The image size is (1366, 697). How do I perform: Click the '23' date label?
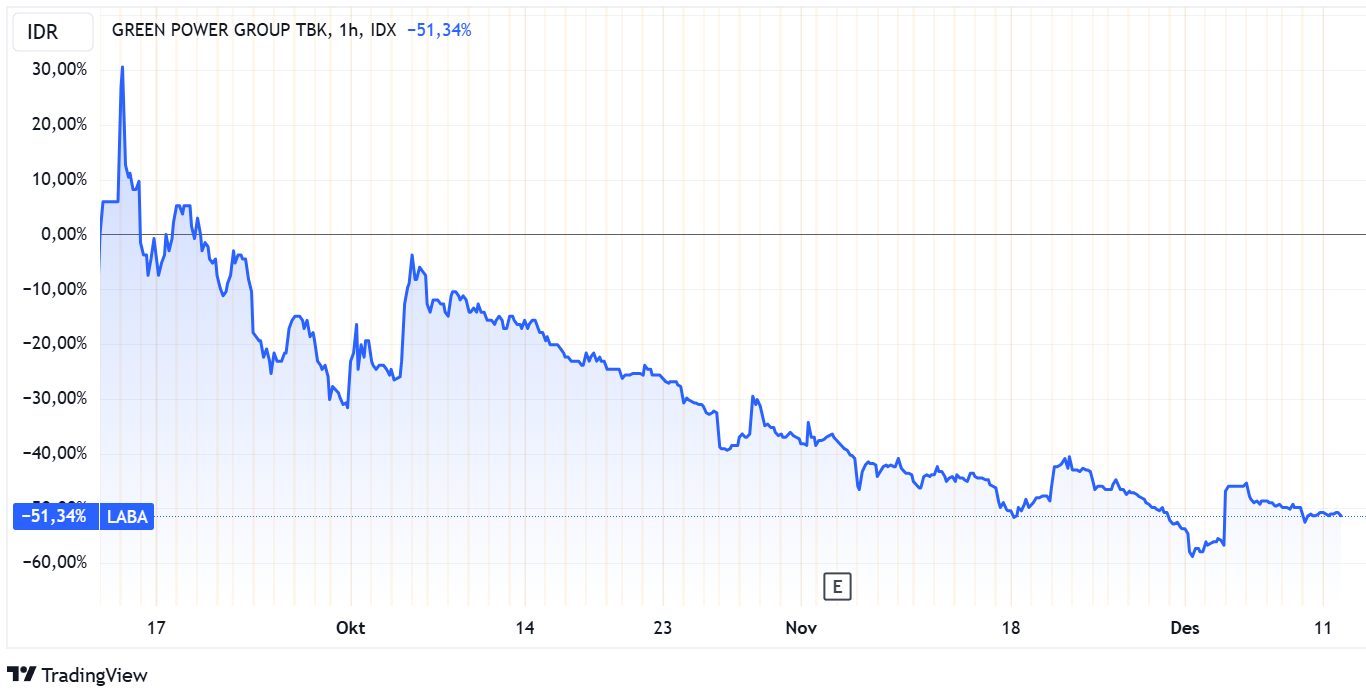click(x=662, y=628)
